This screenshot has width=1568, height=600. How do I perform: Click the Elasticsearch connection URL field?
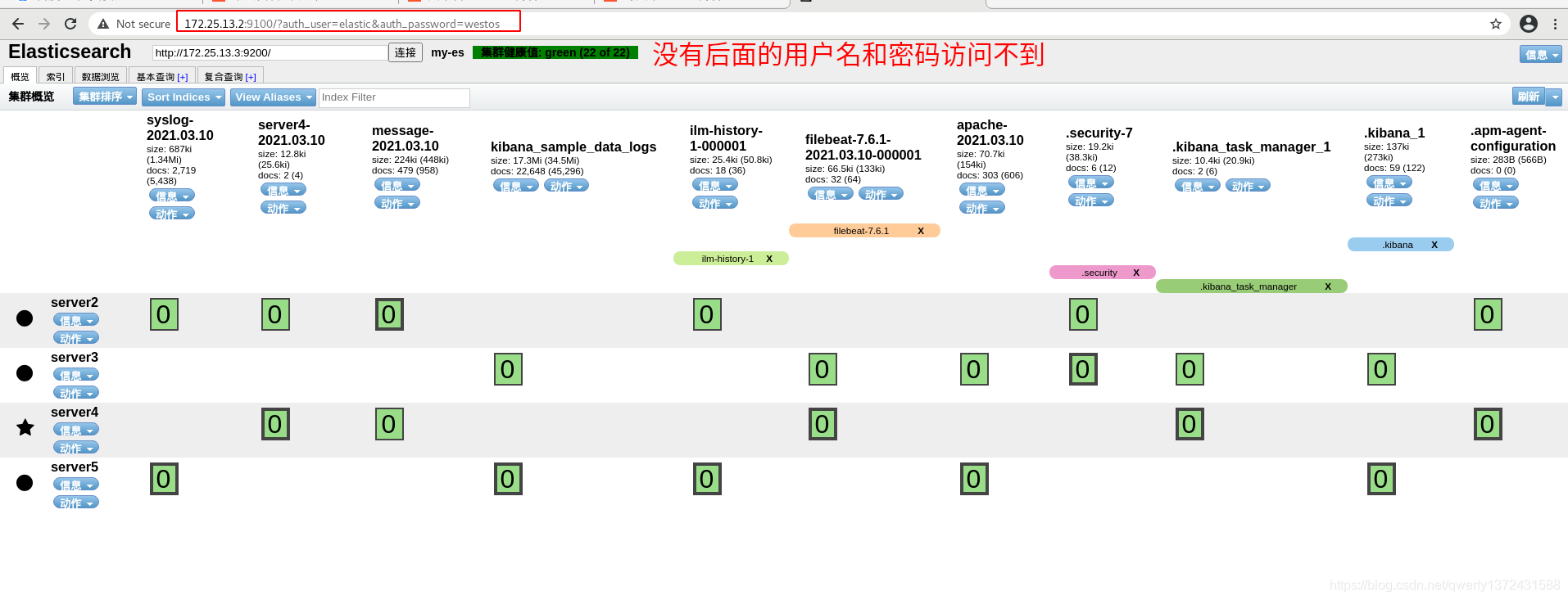click(x=270, y=52)
